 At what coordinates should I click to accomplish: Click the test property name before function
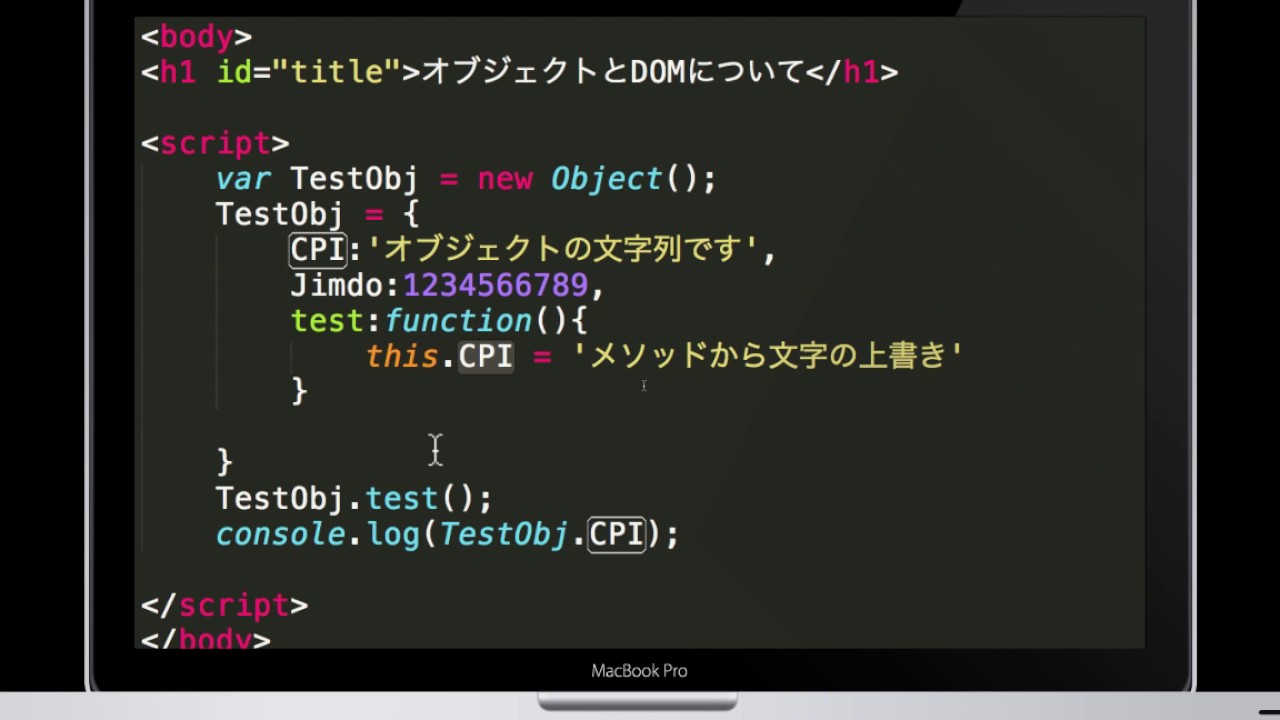[x=327, y=321]
